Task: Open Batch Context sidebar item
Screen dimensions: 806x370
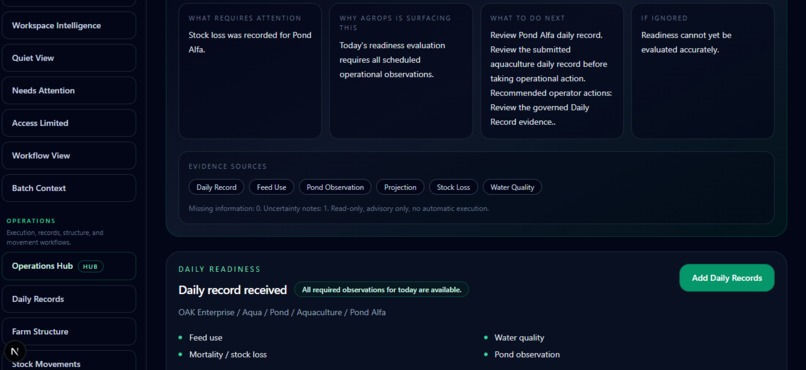Action: pyautogui.click(x=69, y=188)
